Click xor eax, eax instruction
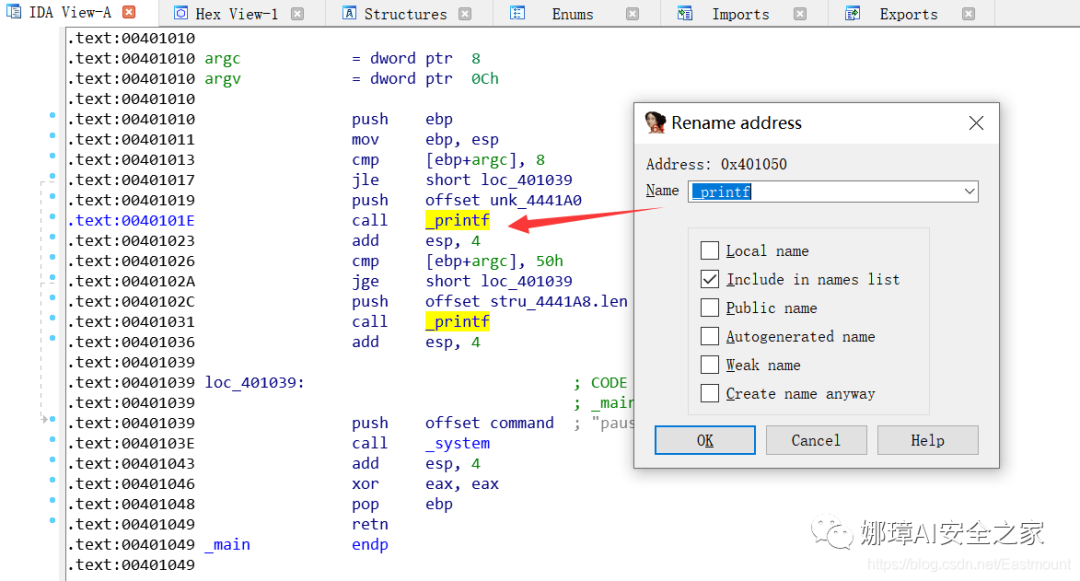The image size is (1080, 581). (x=425, y=484)
